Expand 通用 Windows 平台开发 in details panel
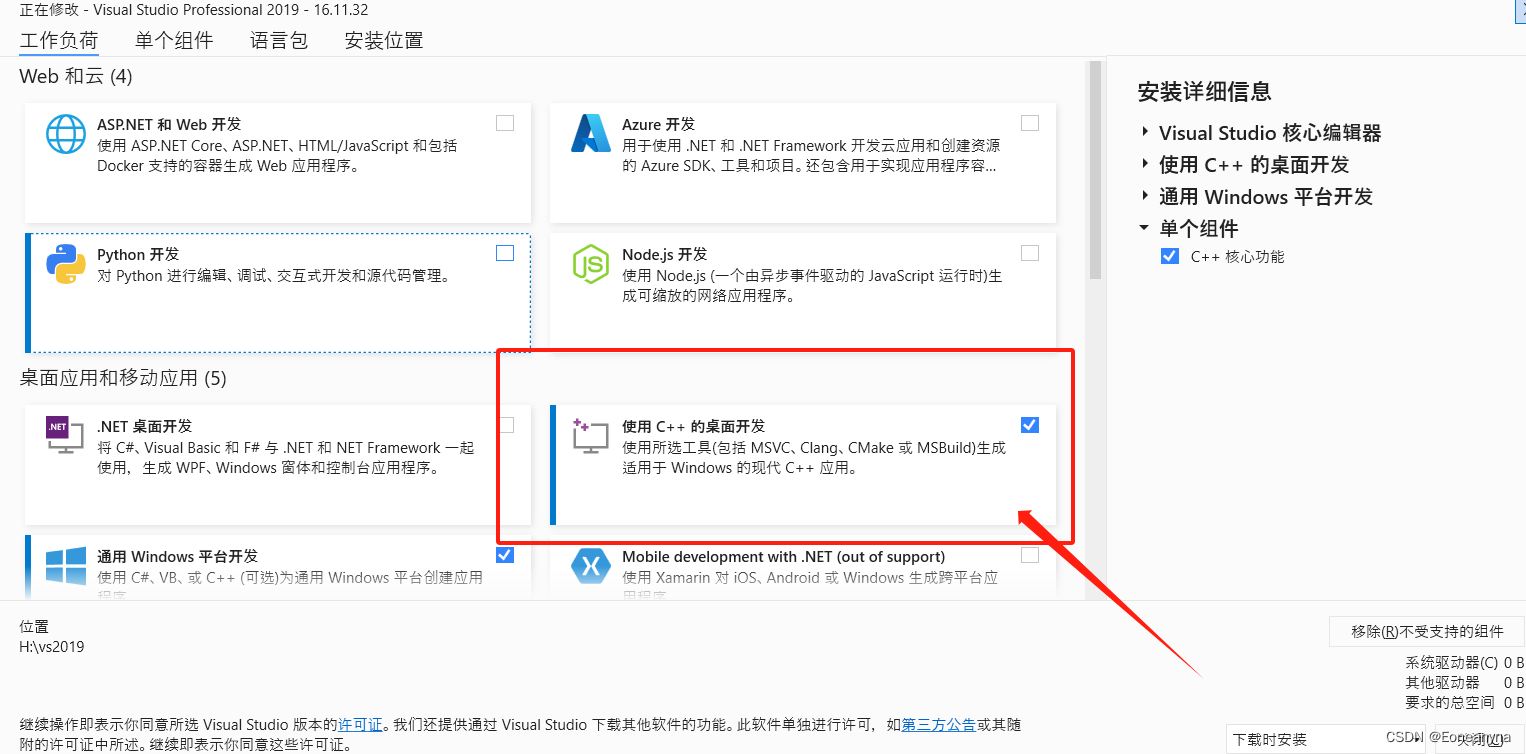This screenshot has width=1526, height=754. point(1145,196)
